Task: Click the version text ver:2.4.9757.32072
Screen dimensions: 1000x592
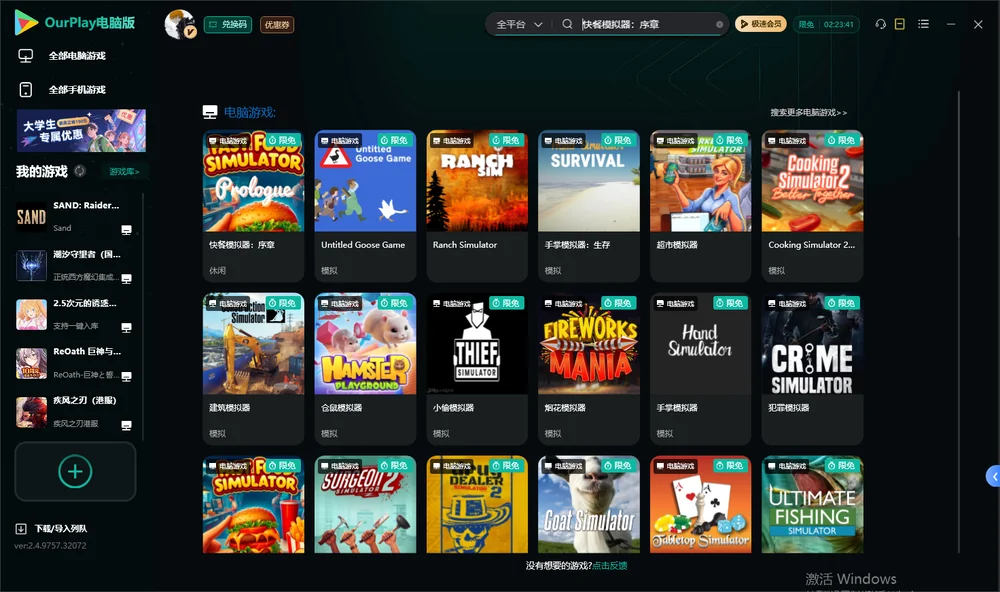Action: [50, 546]
